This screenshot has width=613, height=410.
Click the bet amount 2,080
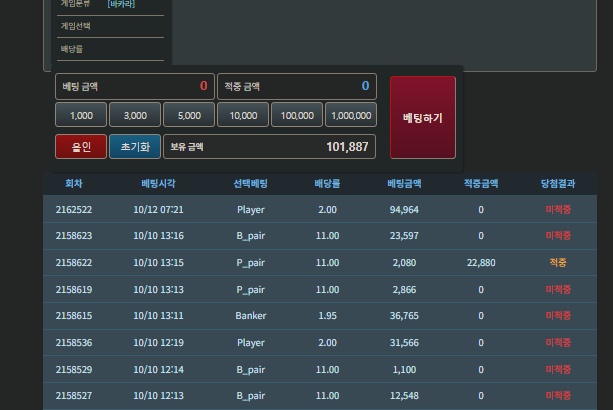404,262
